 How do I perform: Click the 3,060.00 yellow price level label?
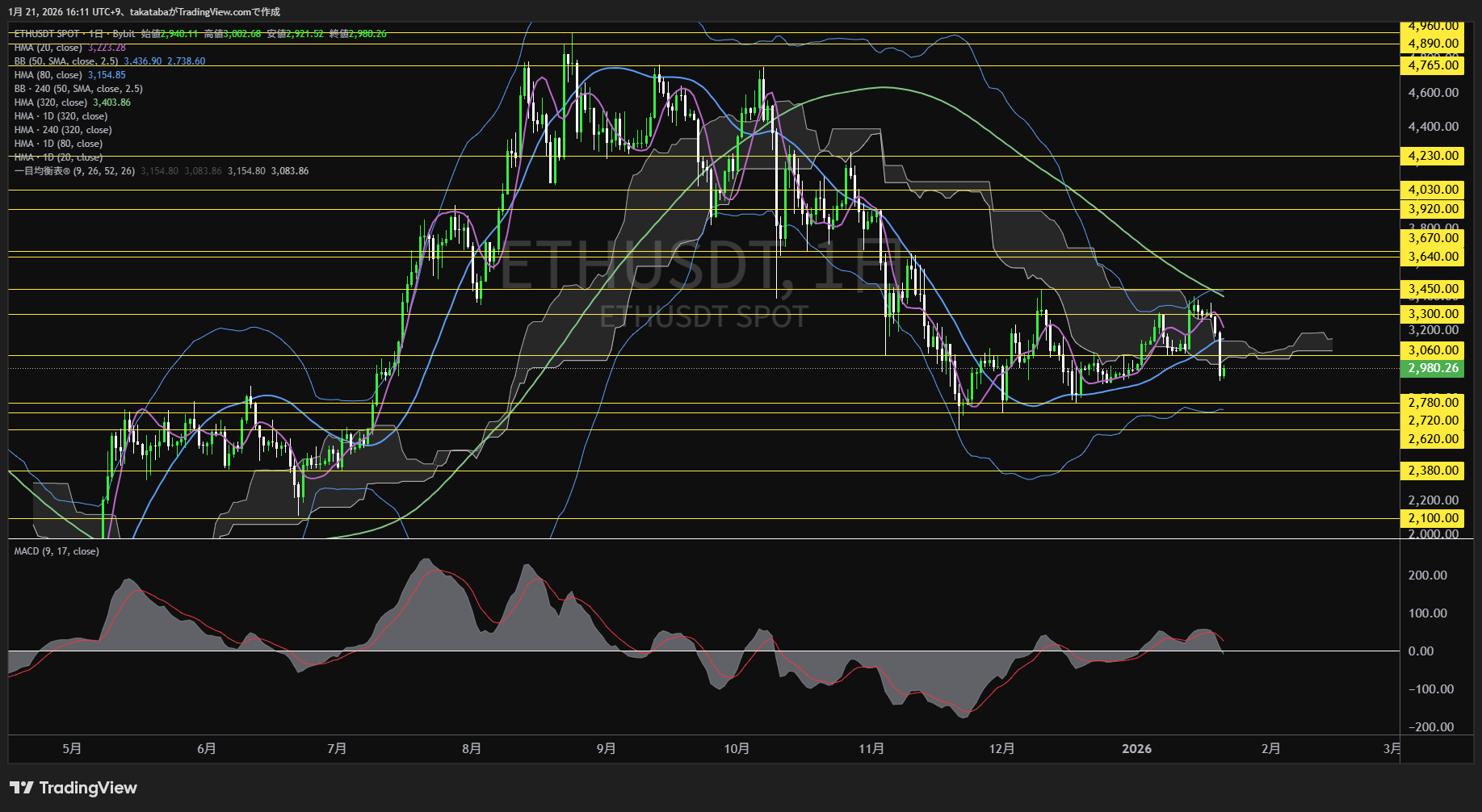[1433, 350]
